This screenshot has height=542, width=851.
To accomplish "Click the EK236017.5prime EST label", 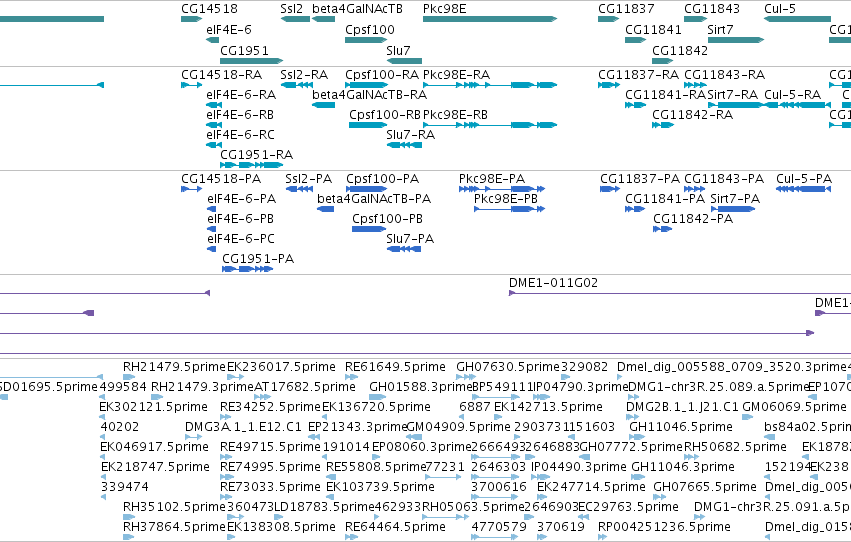I will [x=281, y=367].
